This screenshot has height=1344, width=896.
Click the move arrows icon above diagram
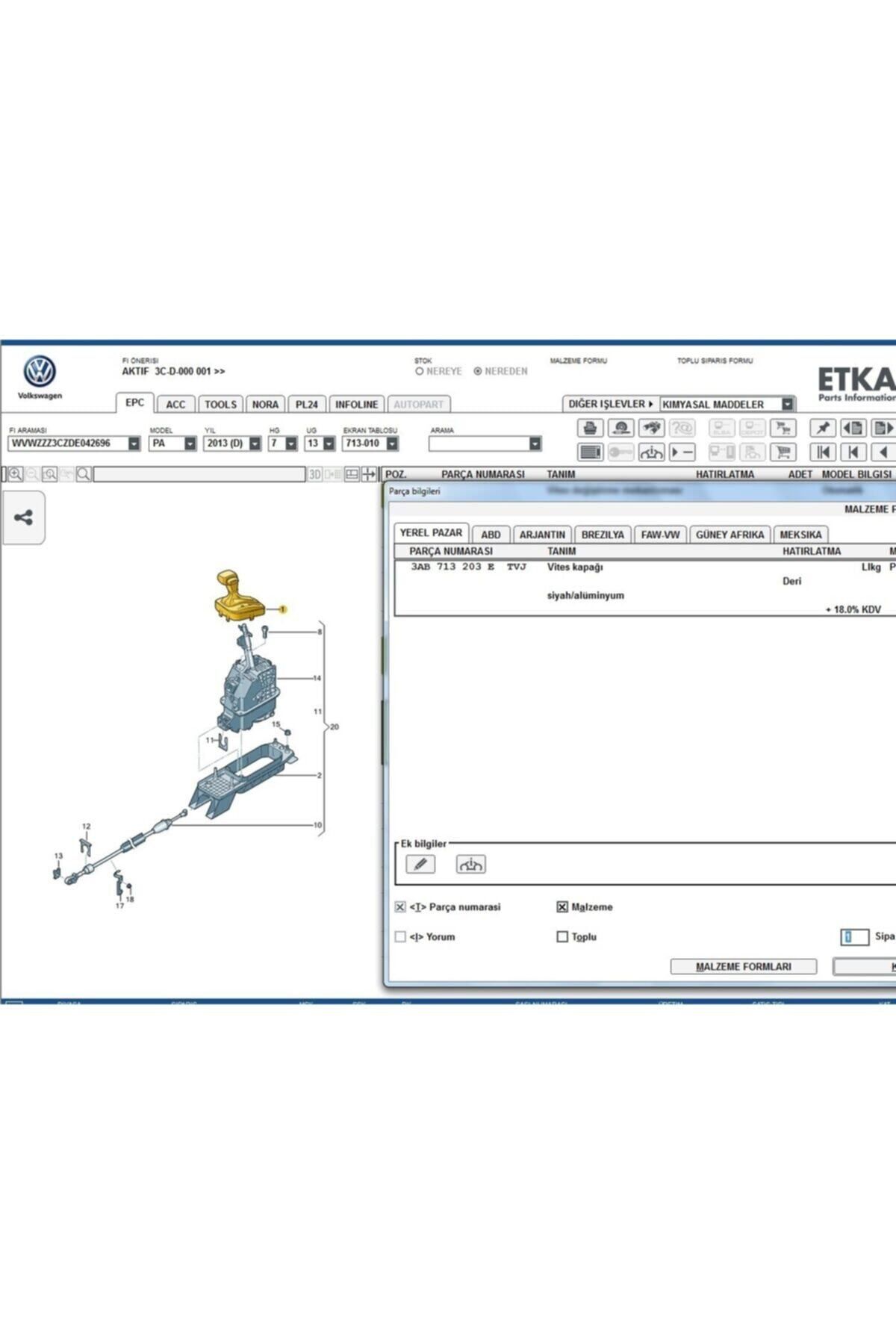369,474
